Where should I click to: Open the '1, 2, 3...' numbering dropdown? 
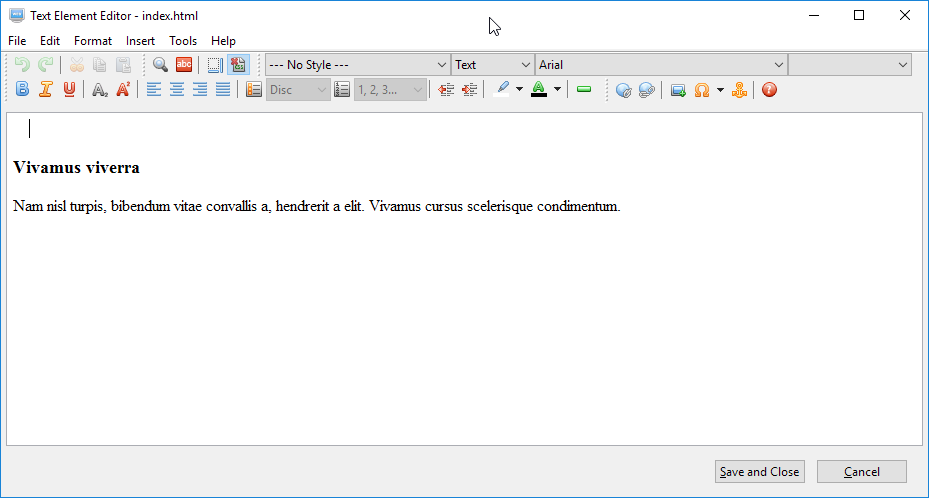coord(390,90)
